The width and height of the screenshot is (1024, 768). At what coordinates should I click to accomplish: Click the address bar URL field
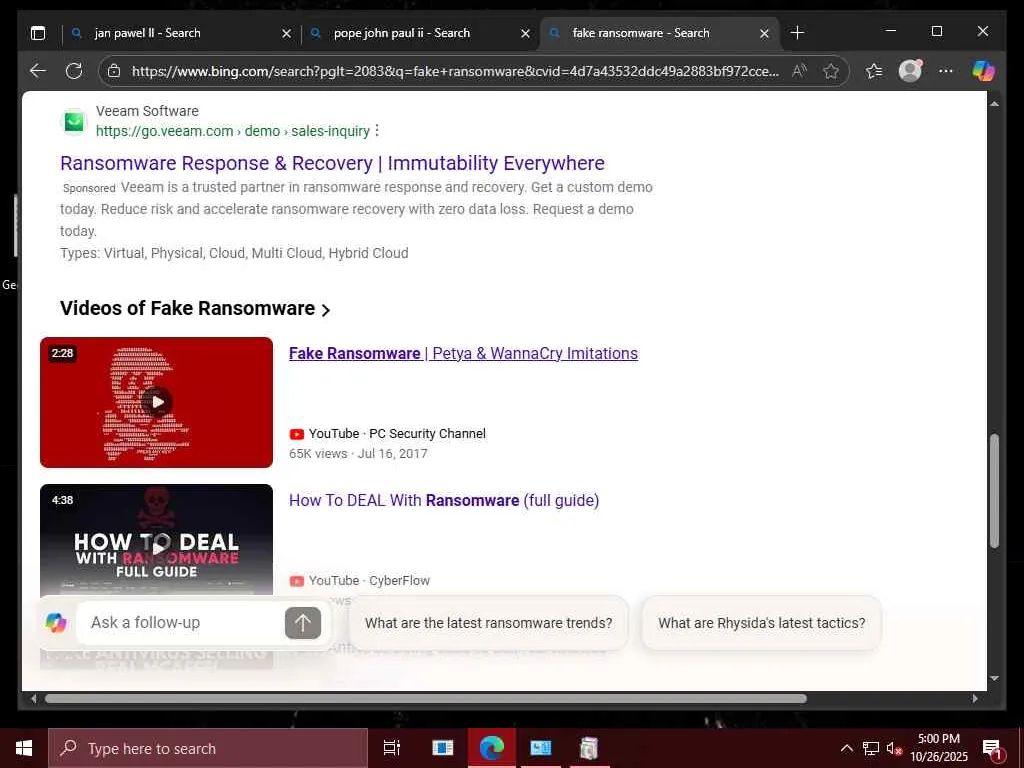(x=455, y=71)
